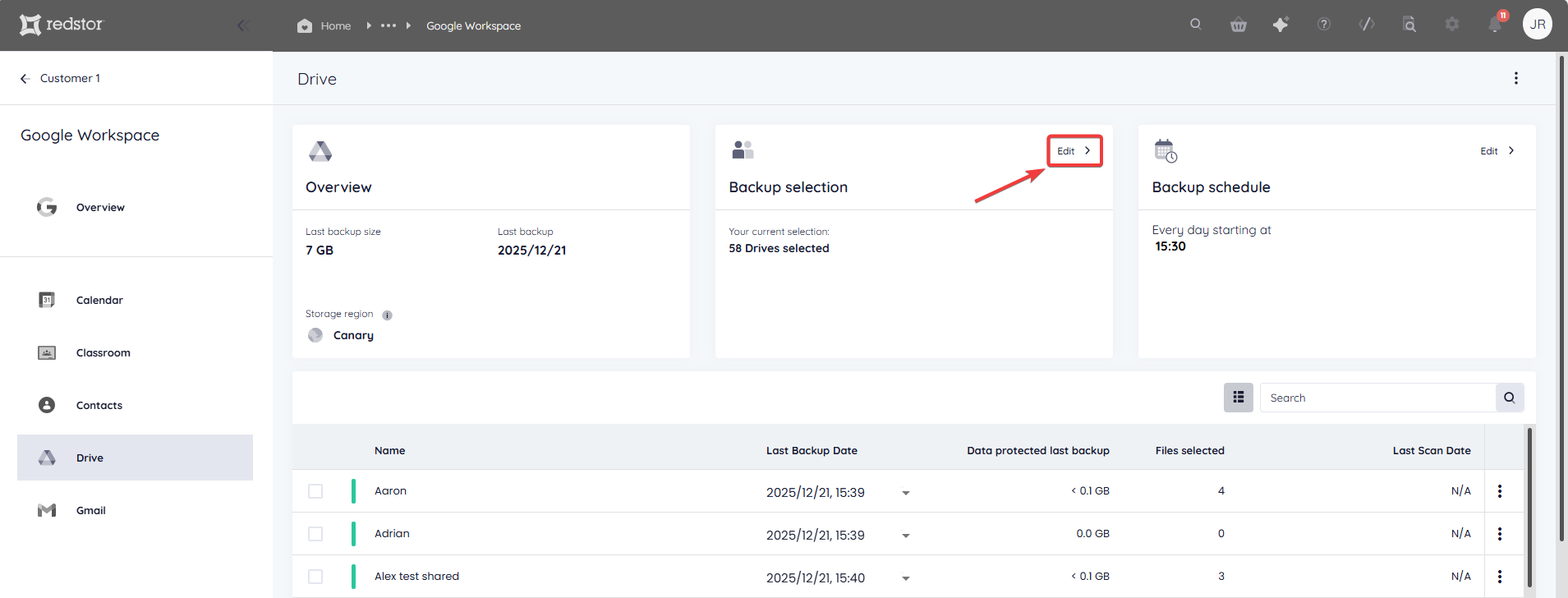Click the Backup selection people icon
The width and height of the screenshot is (1568, 598).
click(x=743, y=149)
